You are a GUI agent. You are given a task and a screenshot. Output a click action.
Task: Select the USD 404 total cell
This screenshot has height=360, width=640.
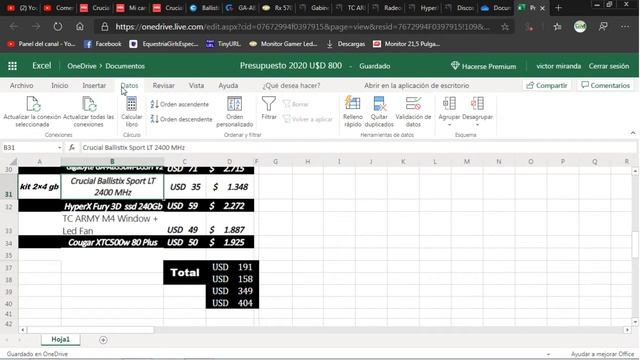pyautogui.click(x=232, y=303)
